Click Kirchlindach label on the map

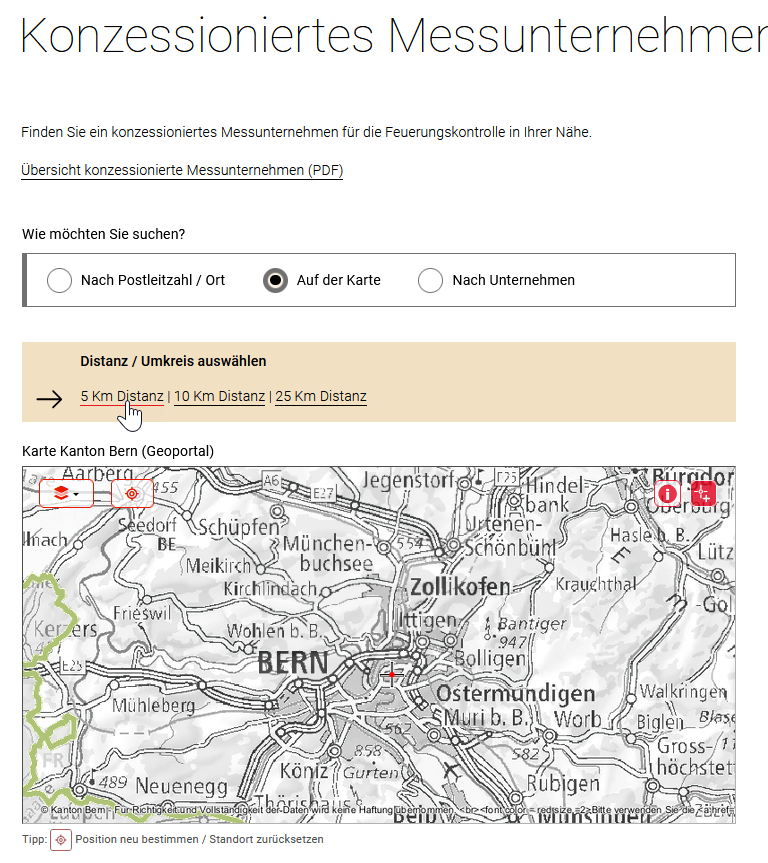pos(270,589)
